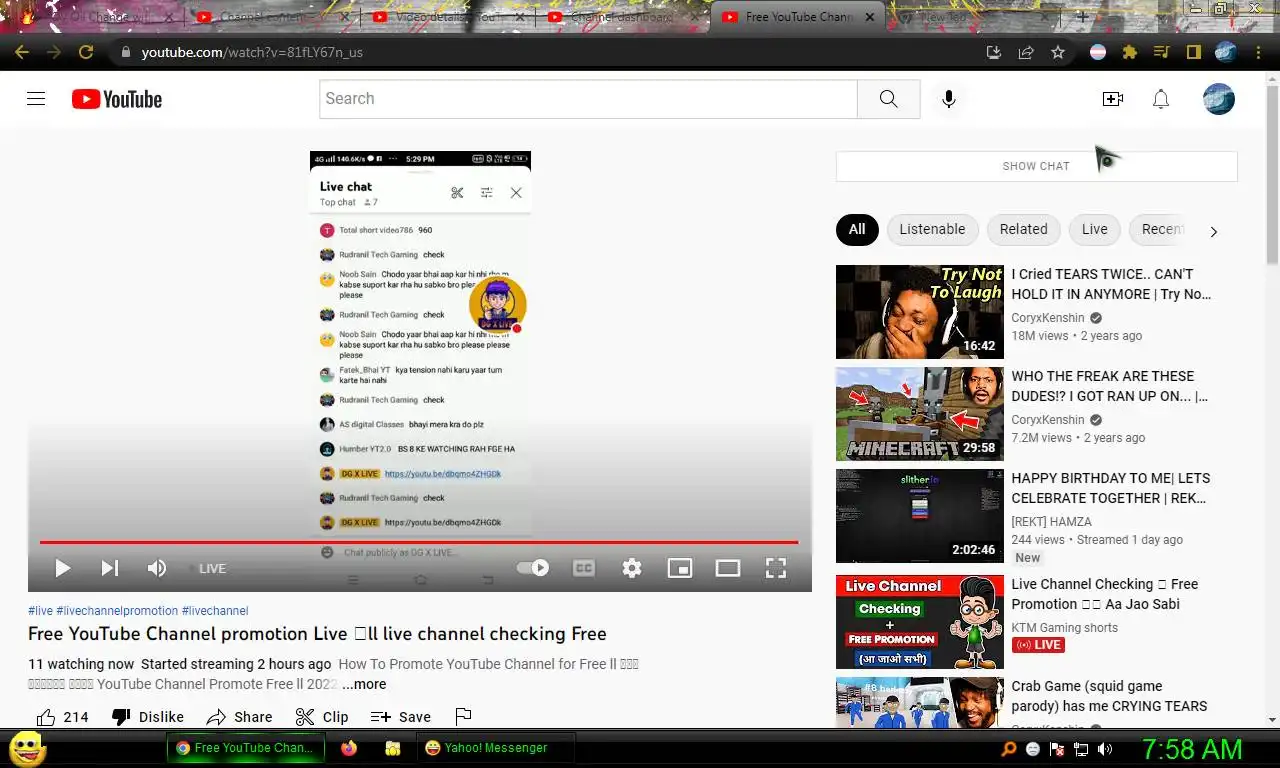Go to YouTube home via logo
Image resolution: width=1280 pixels, height=768 pixels.
click(117, 99)
